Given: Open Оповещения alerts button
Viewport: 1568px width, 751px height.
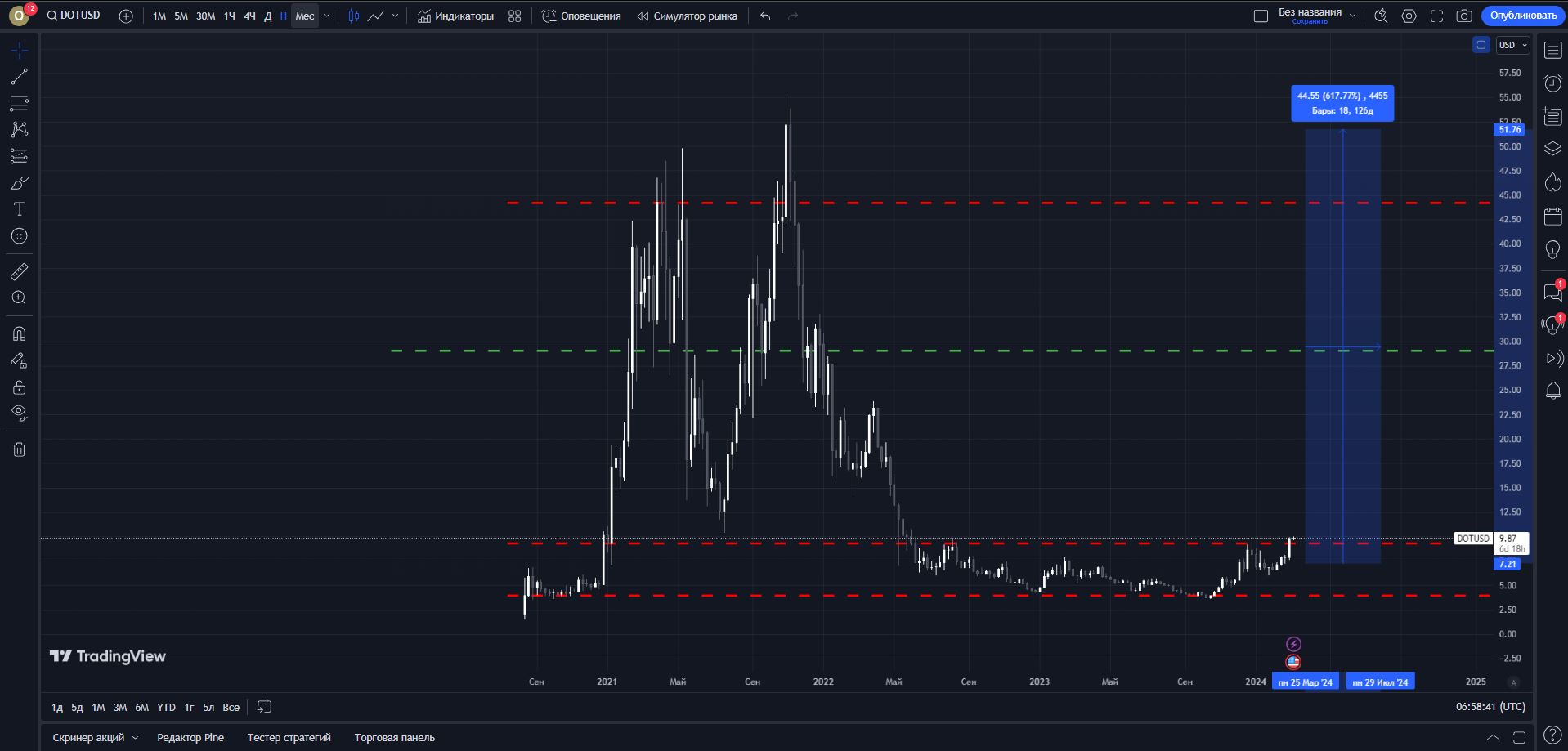Looking at the screenshot, I should pos(581,16).
